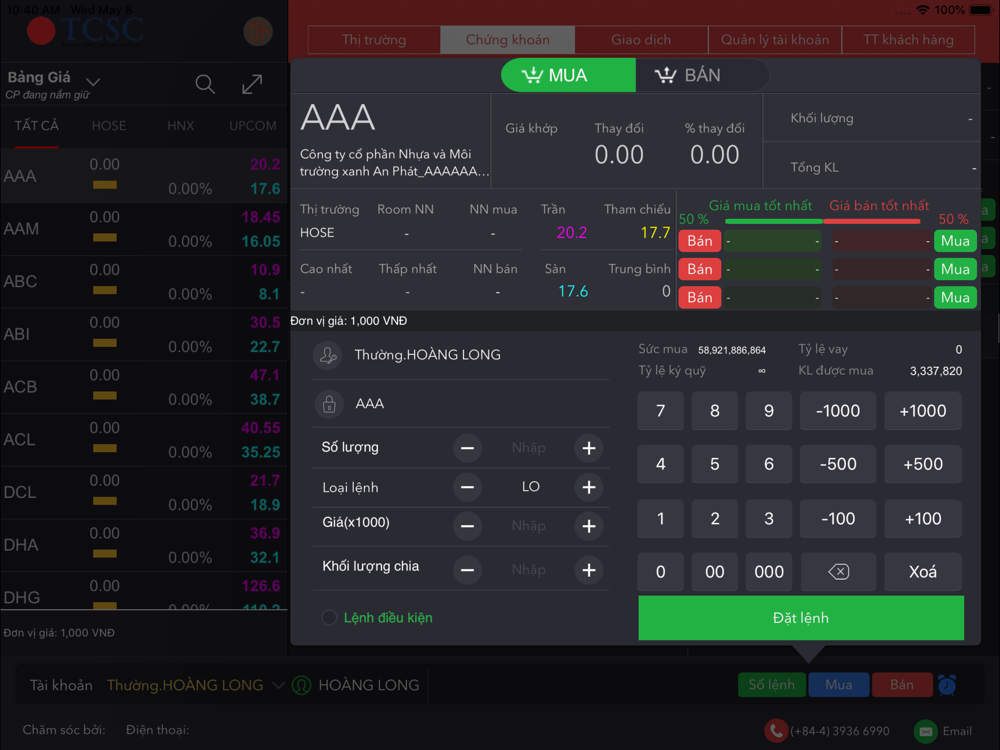Open the alarm clock icon in the bottom bar
The image size is (1000, 750).
tap(946, 685)
